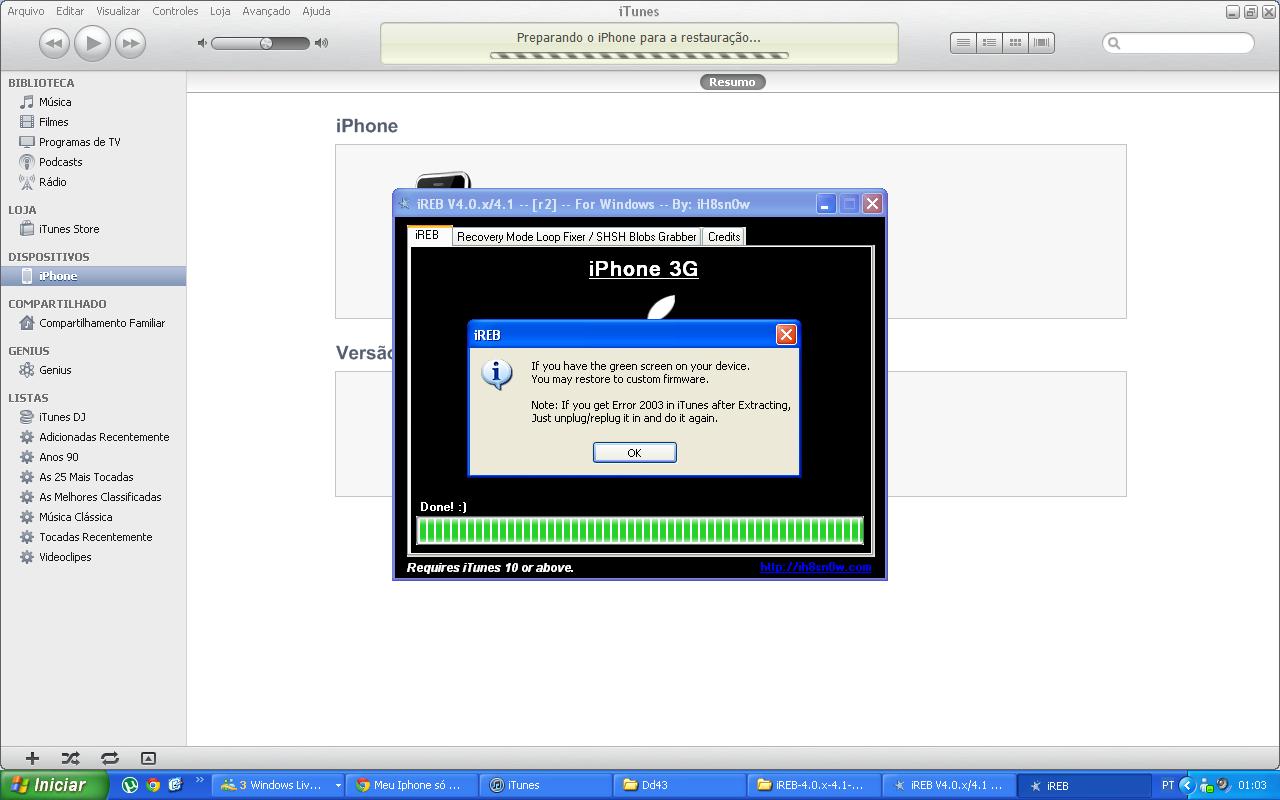Open the Avançado menu
The image size is (1280, 800).
(266, 11)
